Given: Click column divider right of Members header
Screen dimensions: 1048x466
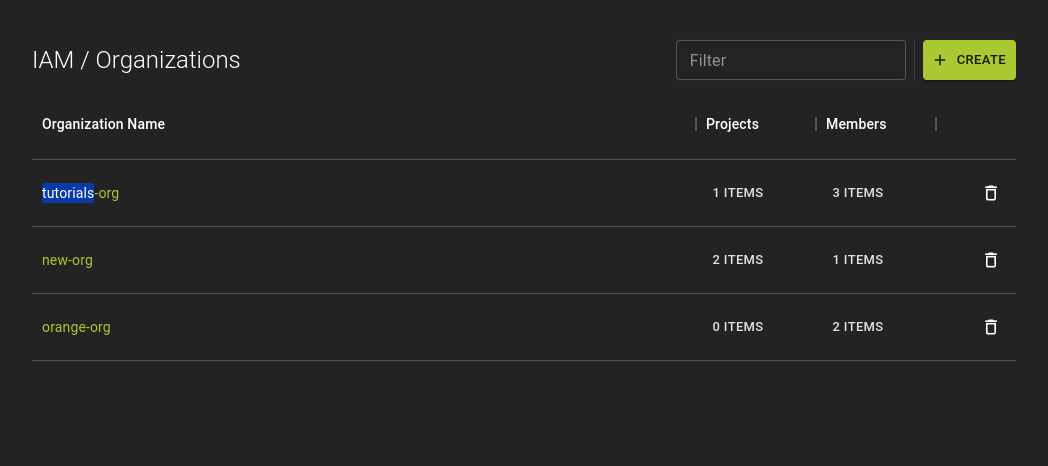Looking at the screenshot, I should tap(936, 124).
